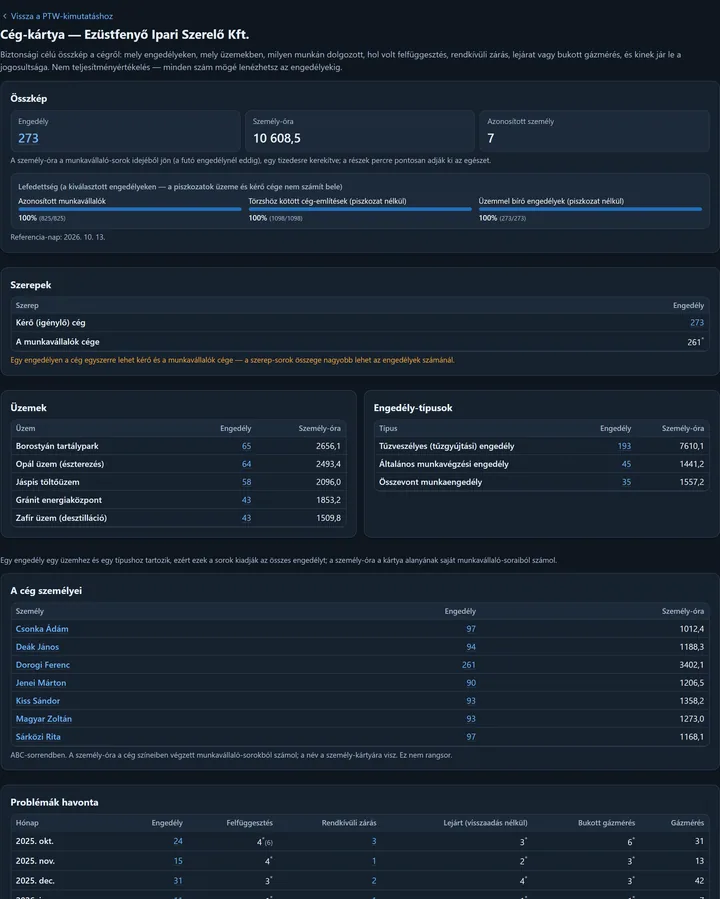Screen dimensions: 720x899
Task: Click 'Gázmérés' value 42 for 2025. dec.
Action: pos(699,881)
